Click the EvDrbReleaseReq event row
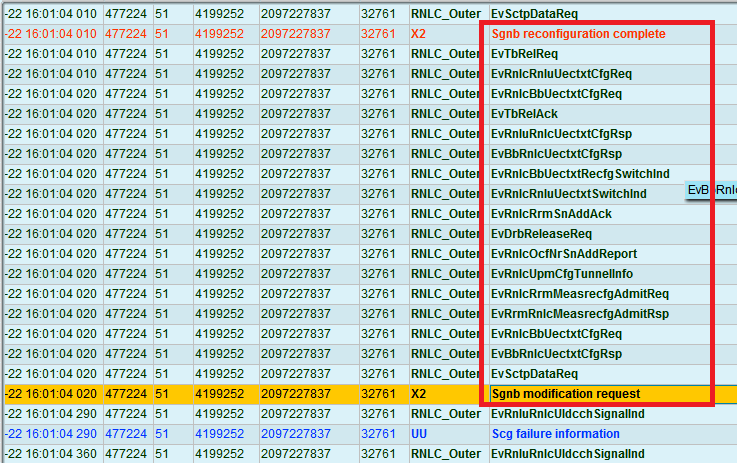 [541, 234]
